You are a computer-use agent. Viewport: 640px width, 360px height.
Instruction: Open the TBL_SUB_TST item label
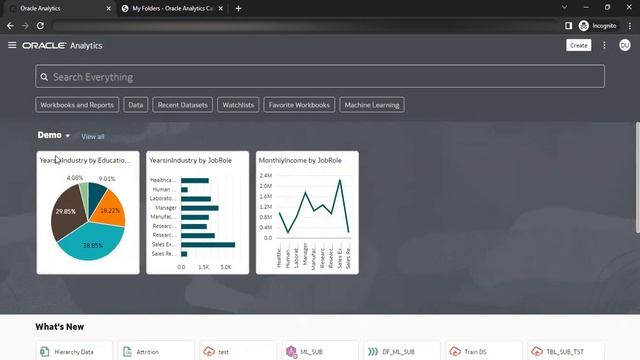pyautogui.click(x=565, y=352)
